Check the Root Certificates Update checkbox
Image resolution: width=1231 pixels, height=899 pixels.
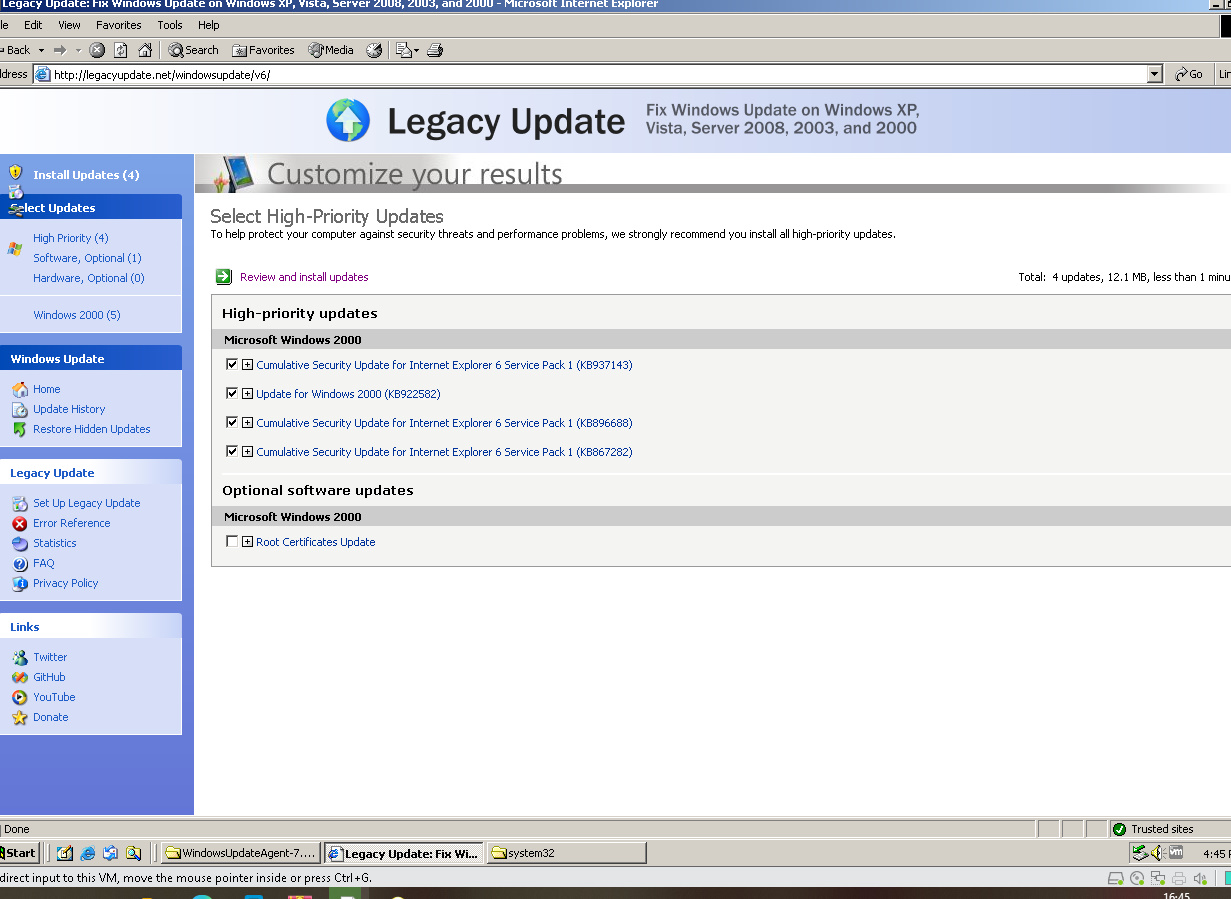pos(232,542)
